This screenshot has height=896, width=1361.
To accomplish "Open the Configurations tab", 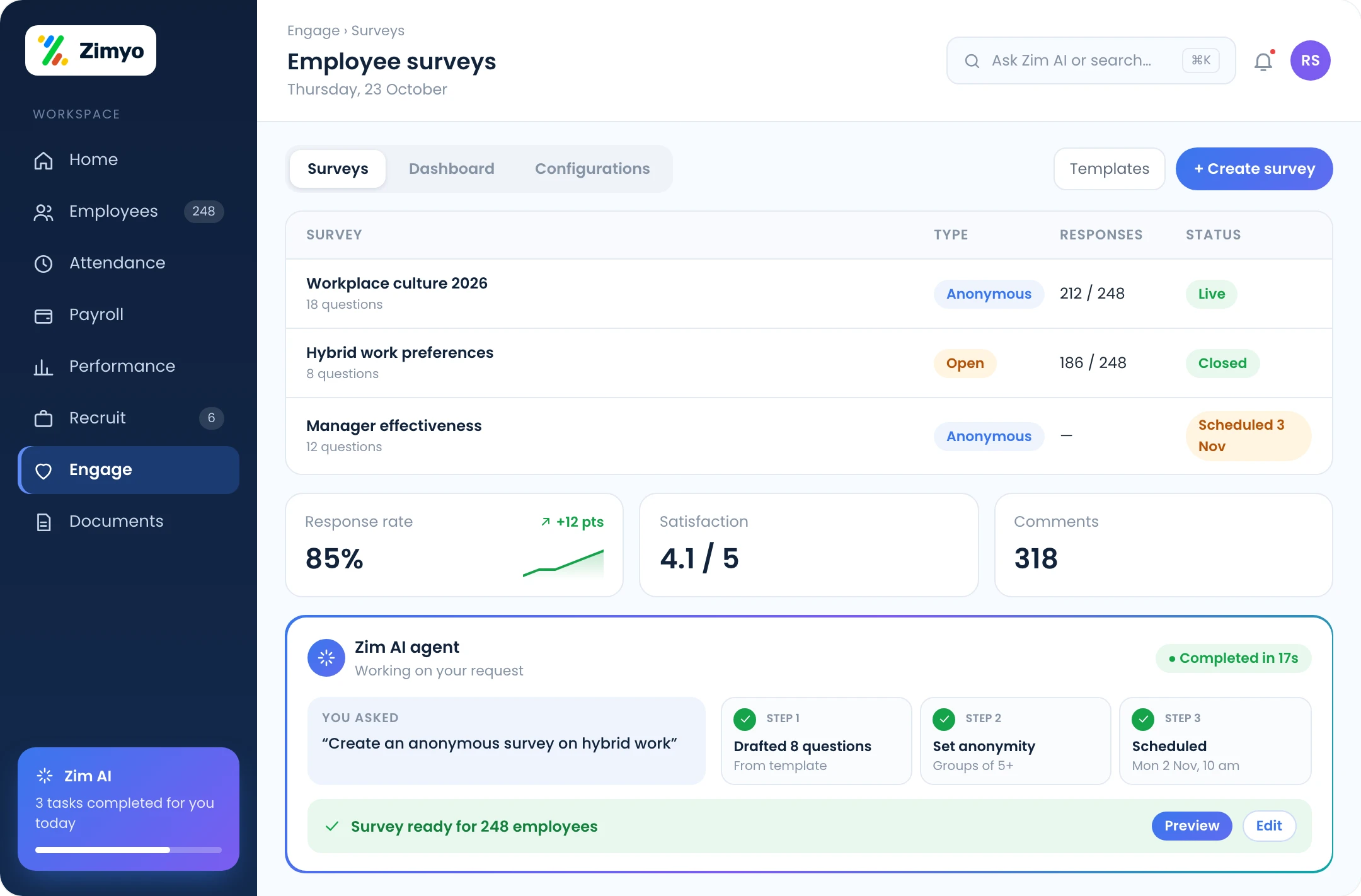I will coord(592,169).
